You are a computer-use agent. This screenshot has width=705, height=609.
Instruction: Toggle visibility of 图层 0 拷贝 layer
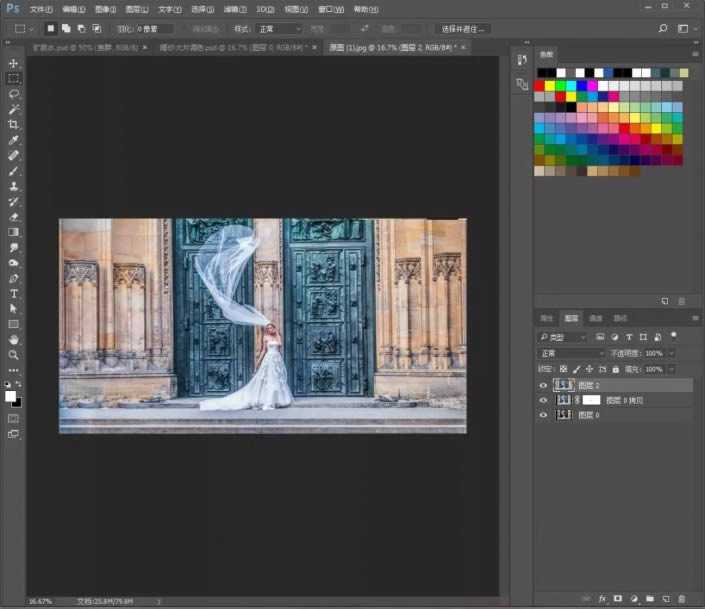pyautogui.click(x=544, y=400)
